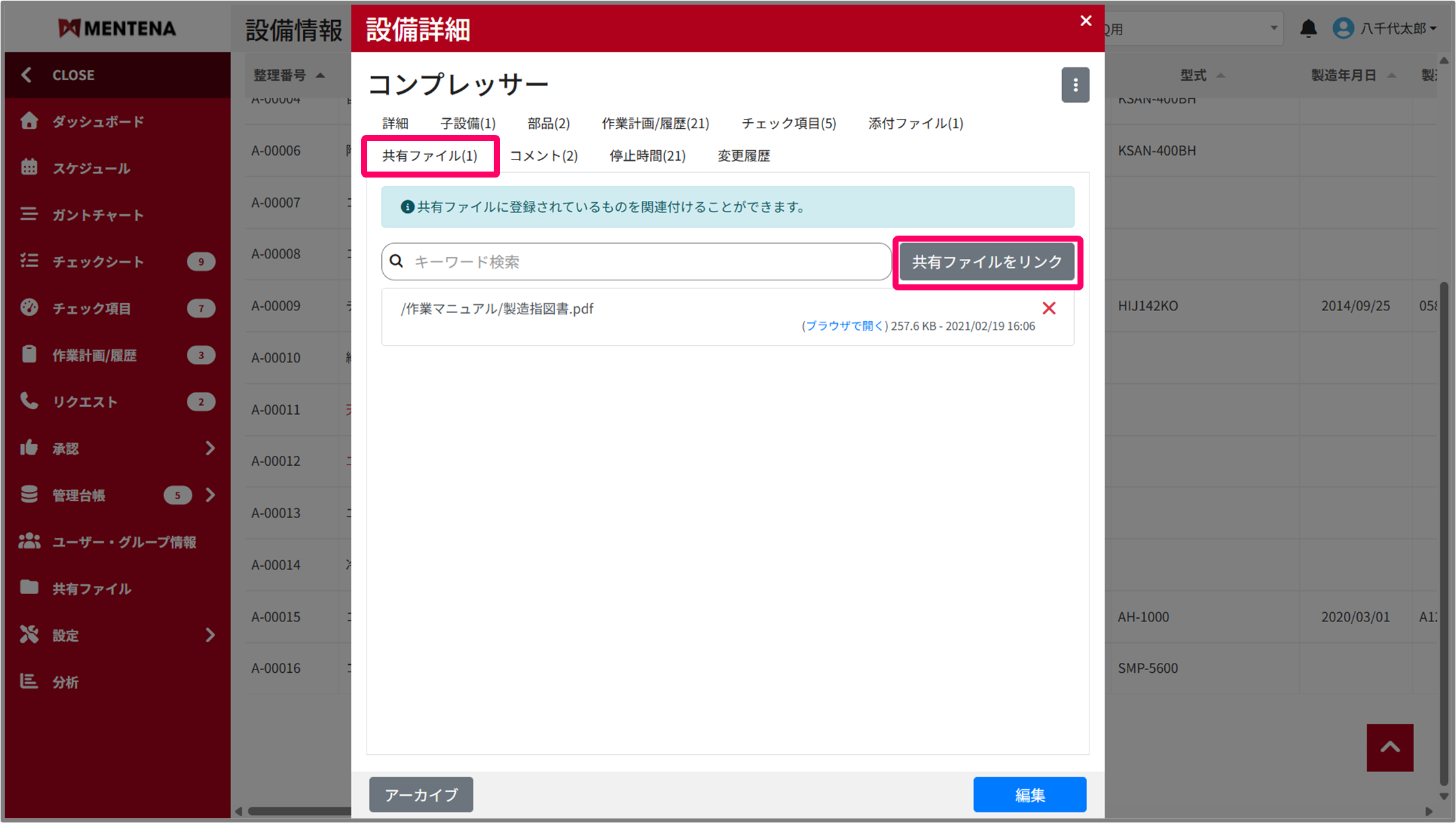The width and height of the screenshot is (1456, 823).
Task: Open the ガントチャート sidebar item
Action: click(x=98, y=215)
